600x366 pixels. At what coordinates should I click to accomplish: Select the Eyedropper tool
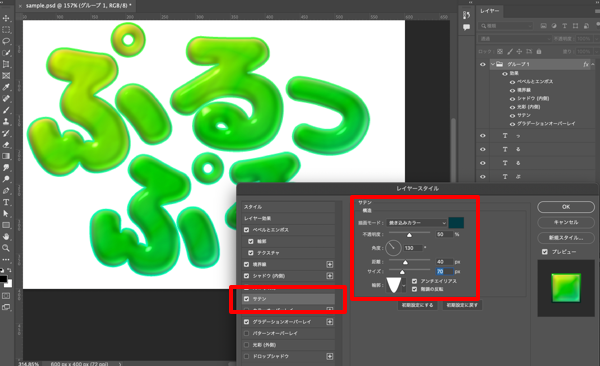(x=6, y=87)
